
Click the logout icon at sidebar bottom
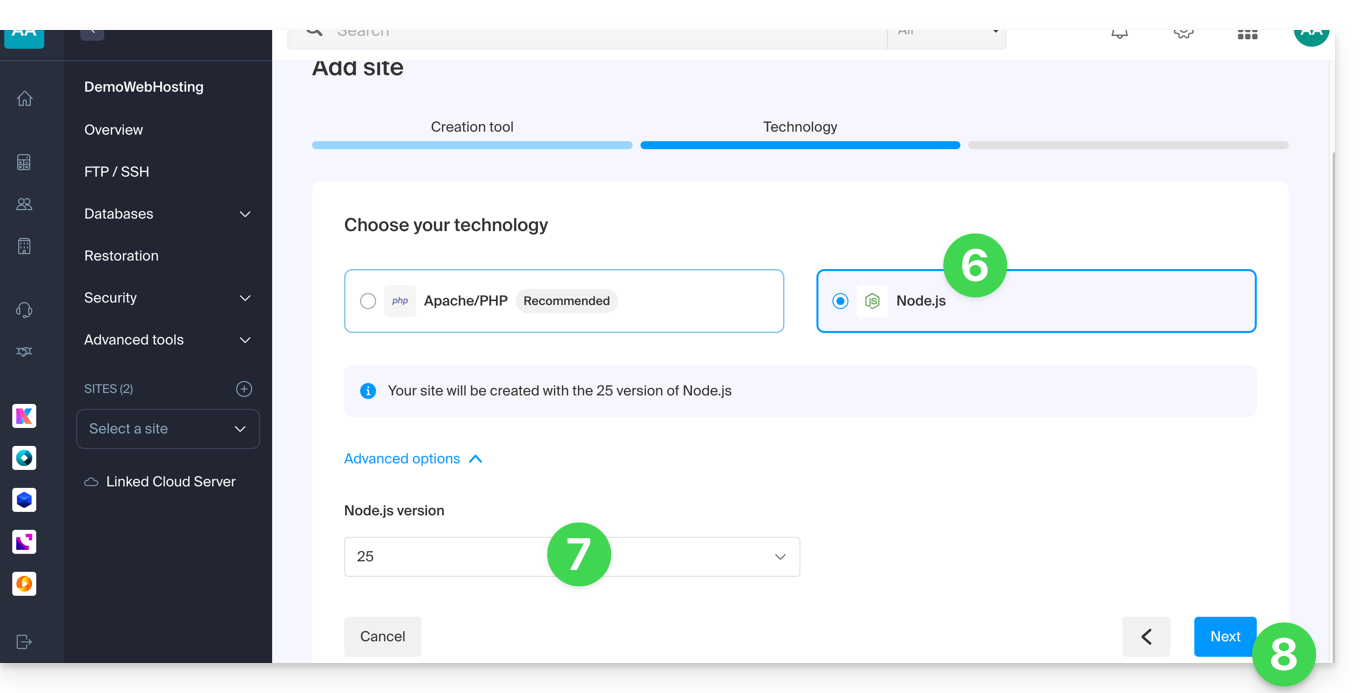[25, 642]
